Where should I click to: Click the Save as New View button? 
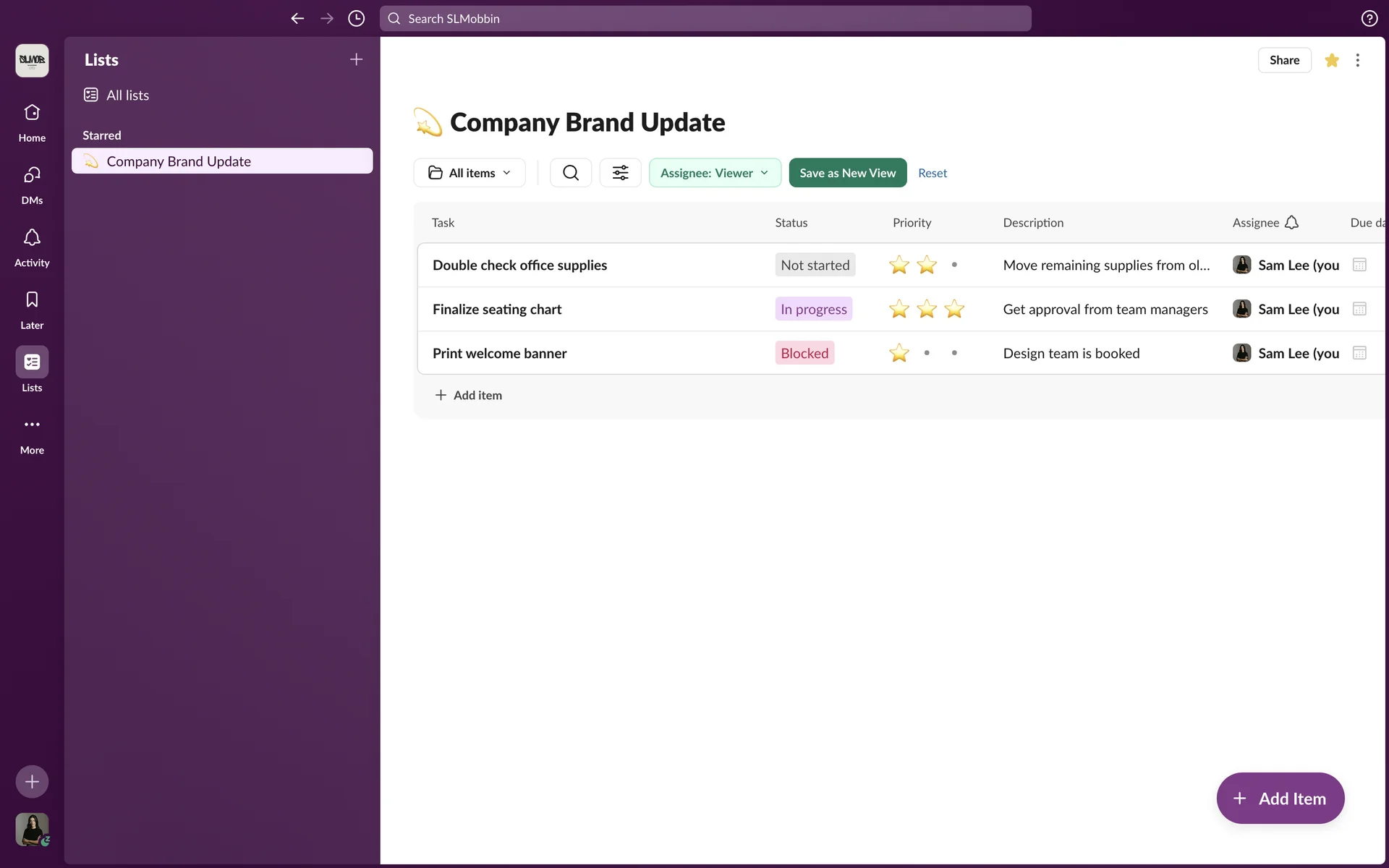(847, 173)
